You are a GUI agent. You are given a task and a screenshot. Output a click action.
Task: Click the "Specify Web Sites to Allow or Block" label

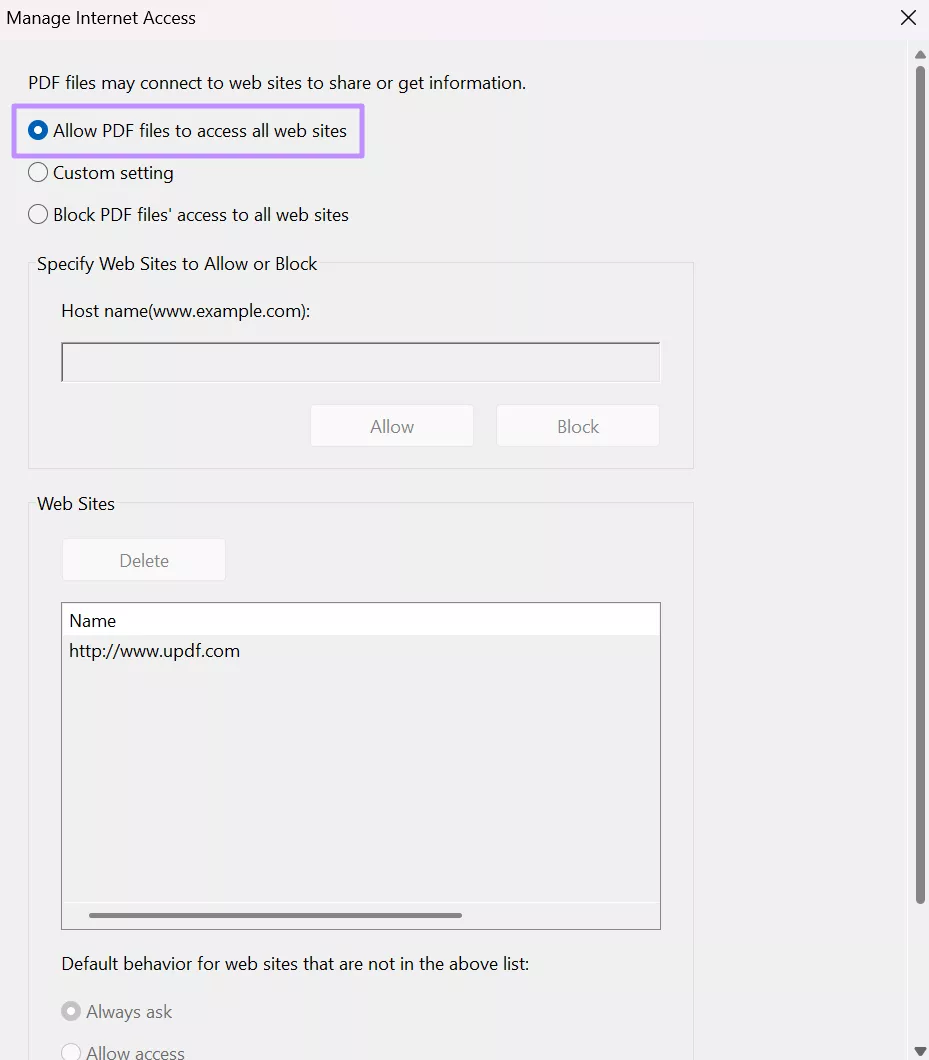pyautogui.click(x=177, y=263)
